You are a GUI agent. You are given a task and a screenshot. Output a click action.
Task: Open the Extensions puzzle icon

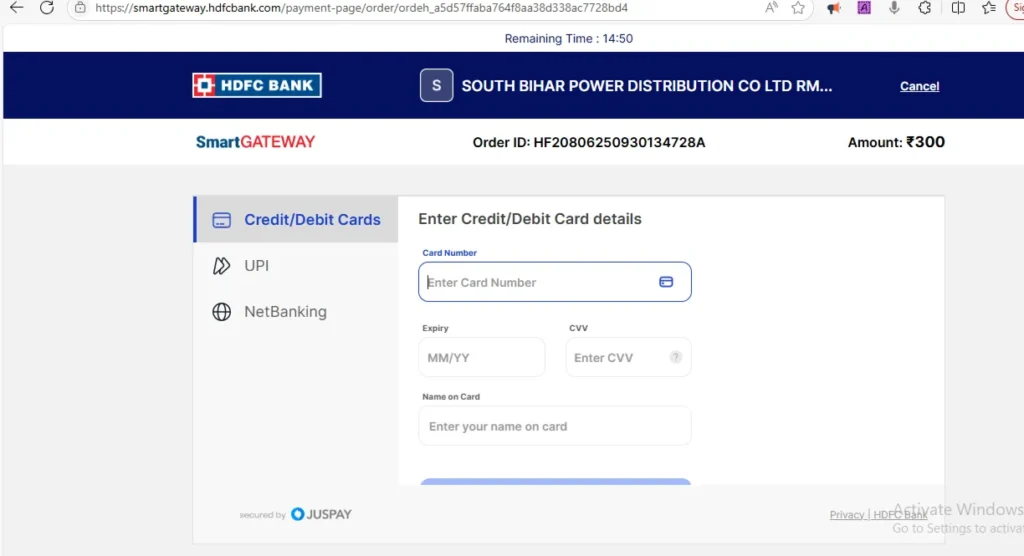point(925,8)
